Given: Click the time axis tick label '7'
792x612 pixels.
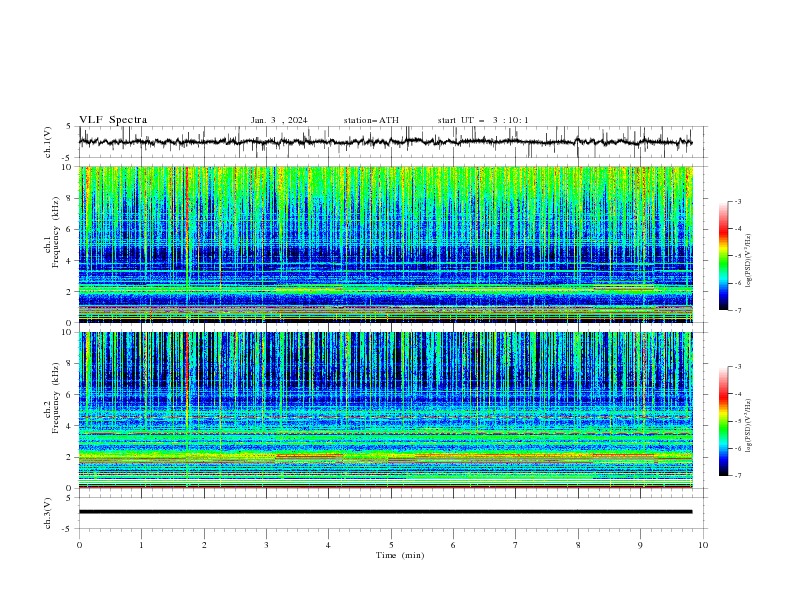Looking at the screenshot, I should pyautogui.click(x=516, y=545).
